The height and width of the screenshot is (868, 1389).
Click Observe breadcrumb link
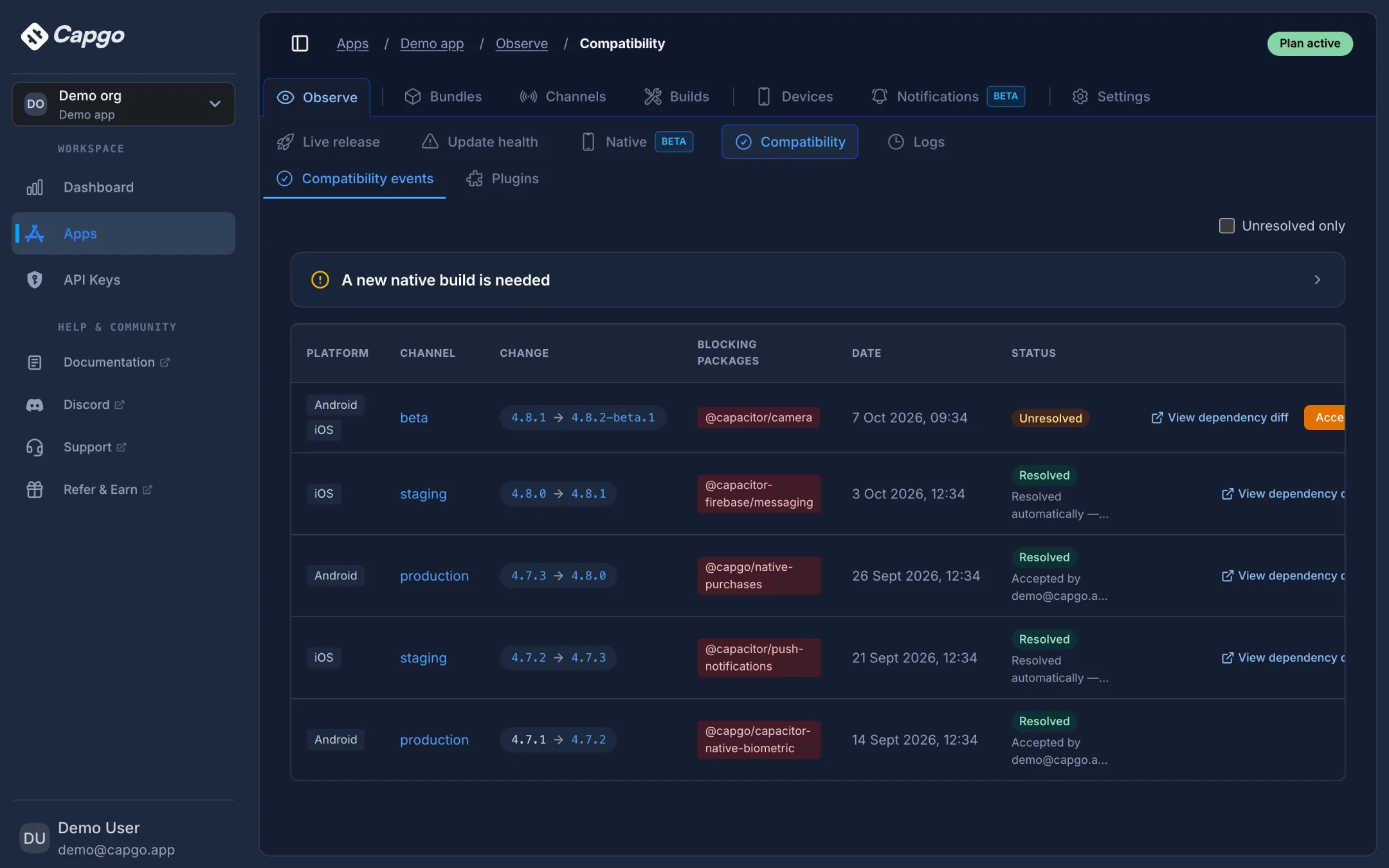pos(522,43)
